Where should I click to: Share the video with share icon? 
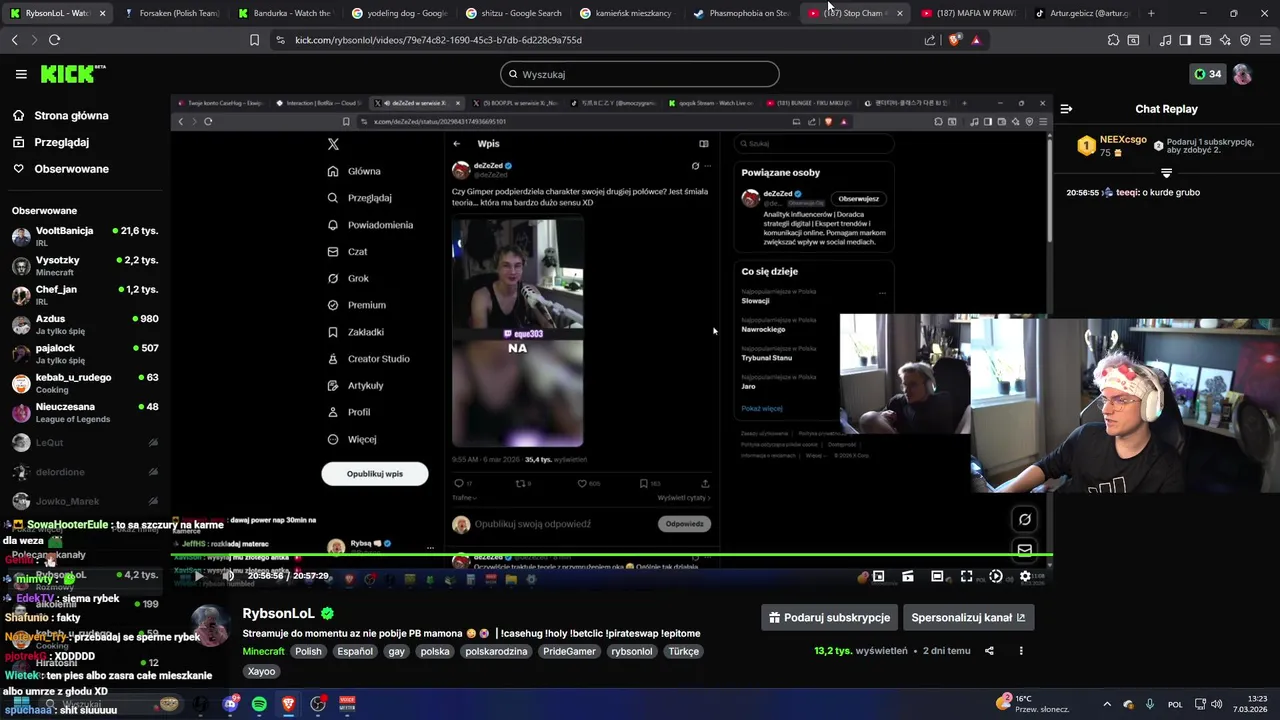point(989,651)
